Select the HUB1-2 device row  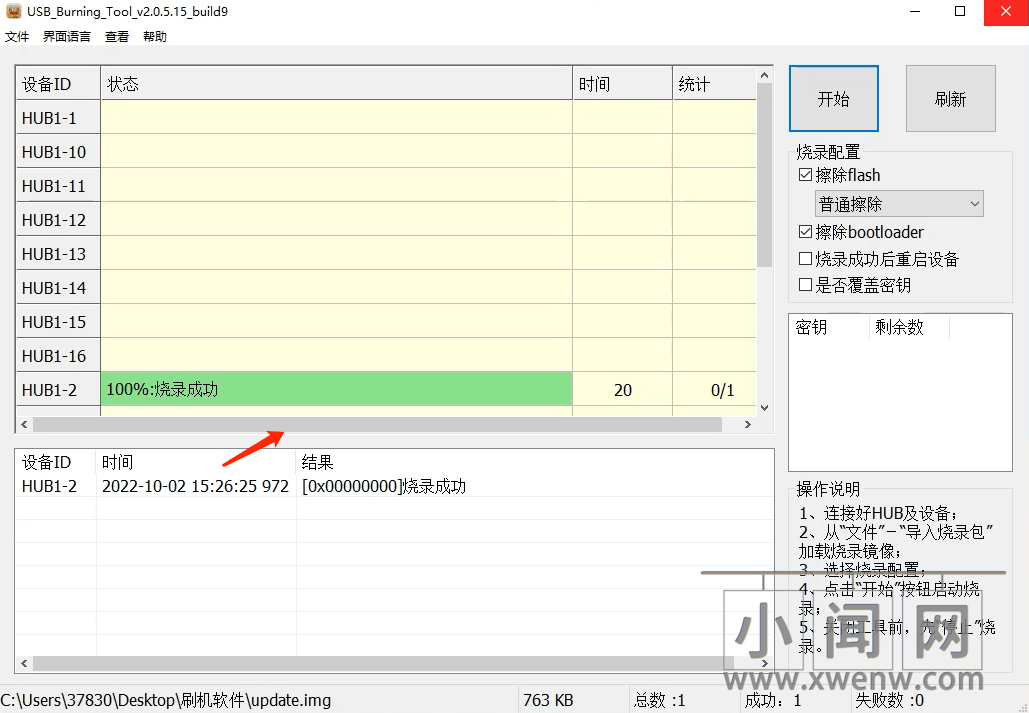tap(50, 390)
